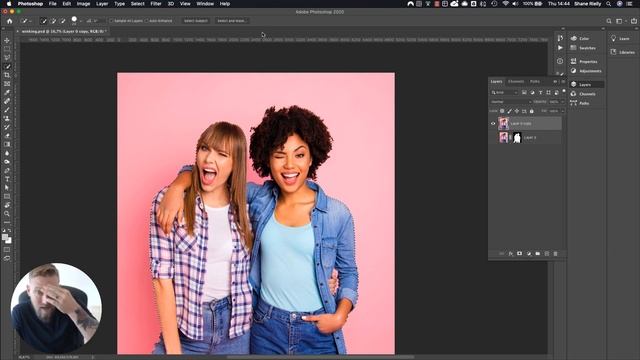Select the Crop tool
The height and width of the screenshot is (360, 640).
7,75
